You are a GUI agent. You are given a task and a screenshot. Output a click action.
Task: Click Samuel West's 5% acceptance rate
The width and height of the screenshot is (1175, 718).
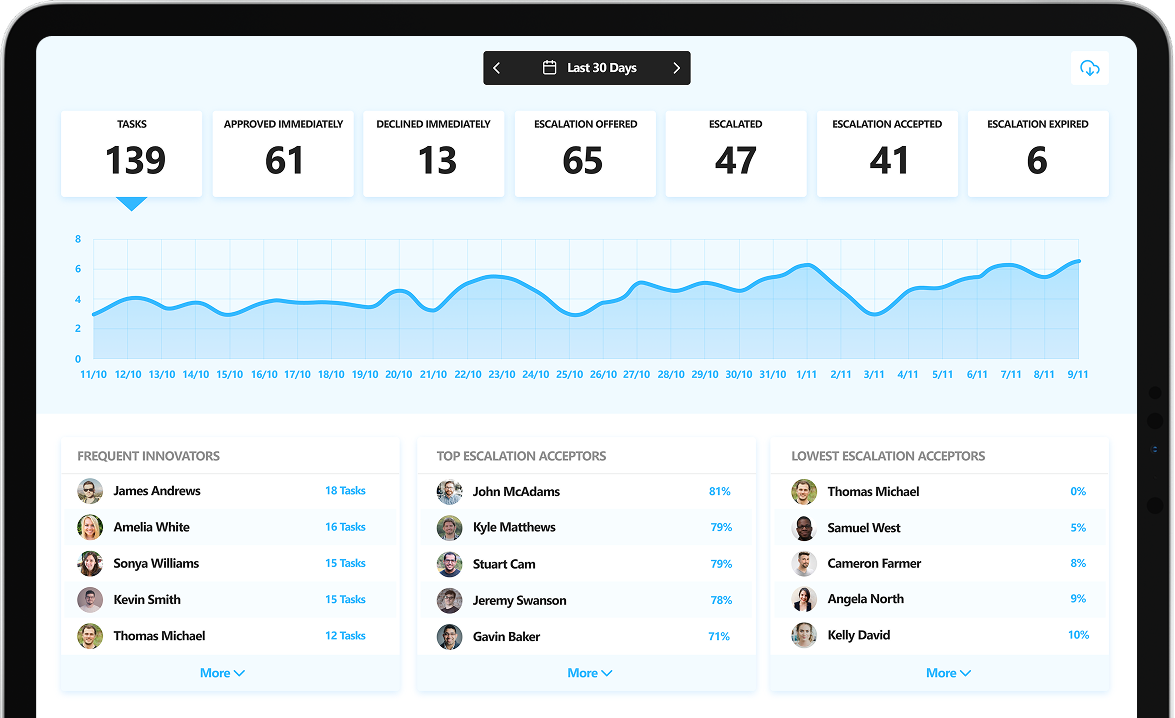click(1078, 528)
